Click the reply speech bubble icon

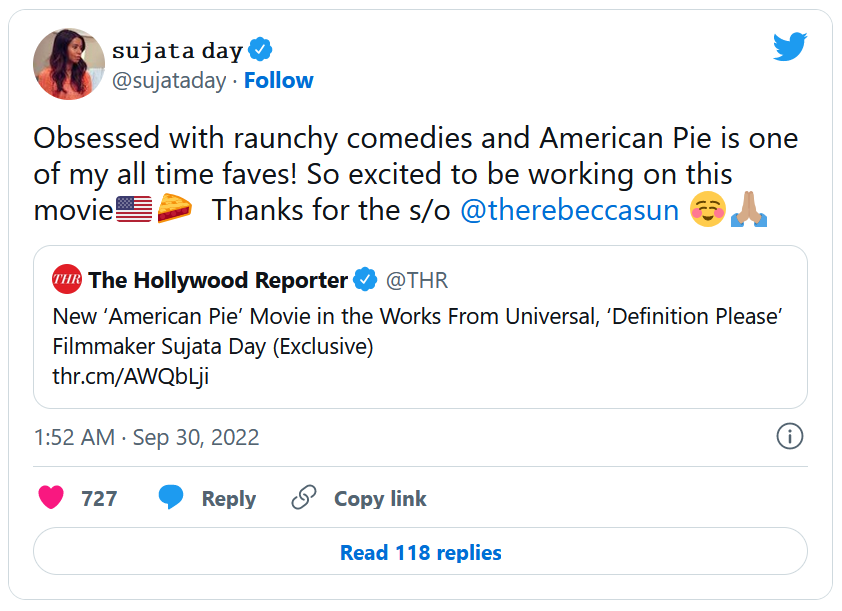coord(171,498)
